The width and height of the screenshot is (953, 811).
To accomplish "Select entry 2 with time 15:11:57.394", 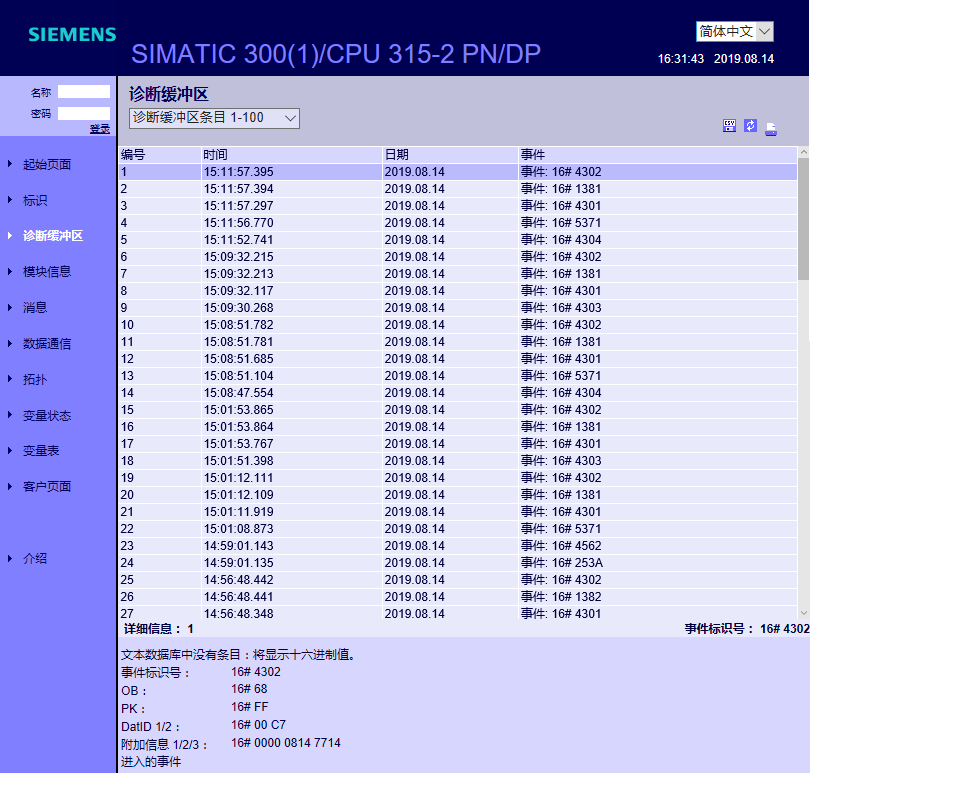I will pos(458,189).
